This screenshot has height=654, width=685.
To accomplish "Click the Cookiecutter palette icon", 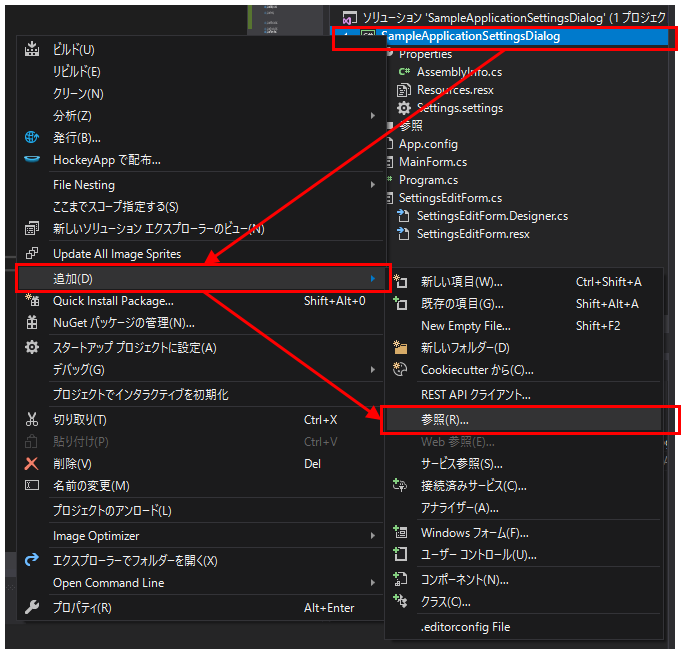I will pyautogui.click(x=400, y=369).
